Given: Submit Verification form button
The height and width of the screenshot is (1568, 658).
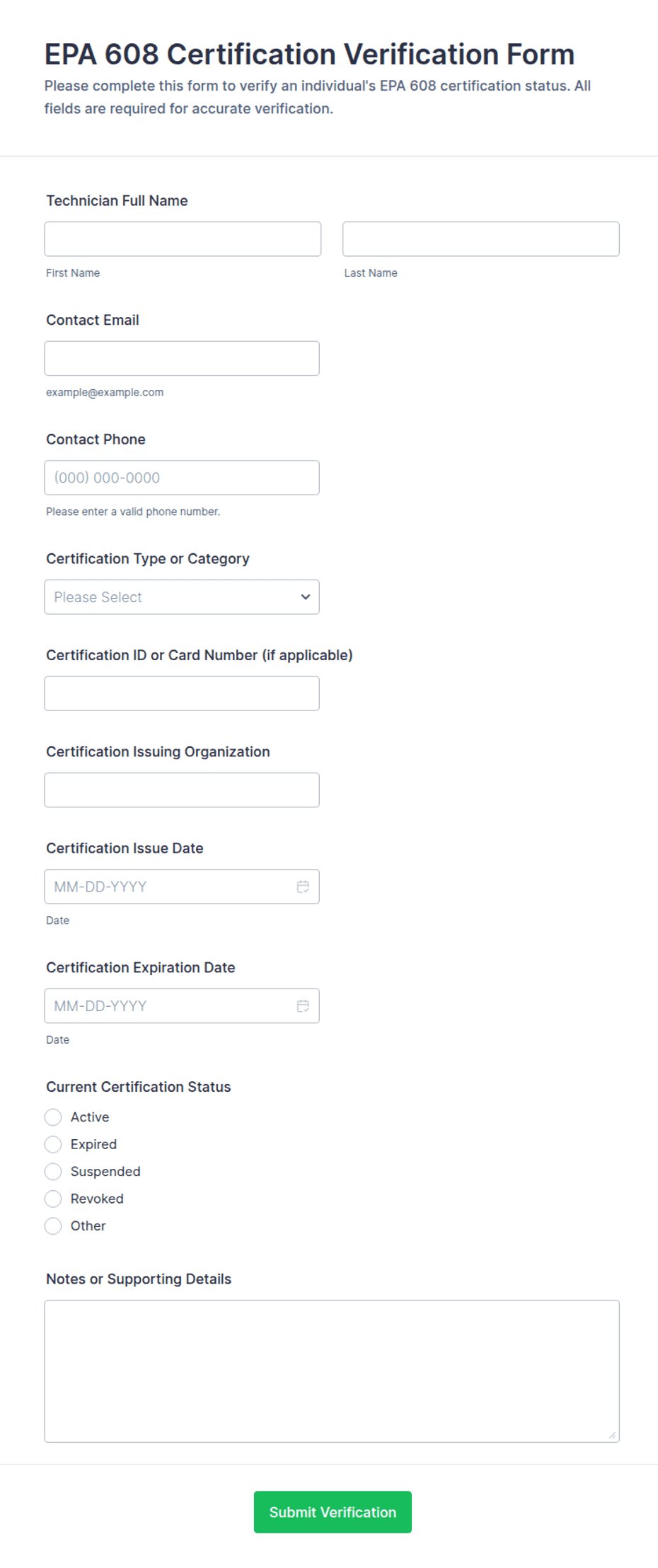Looking at the screenshot, I should 333,1512.
